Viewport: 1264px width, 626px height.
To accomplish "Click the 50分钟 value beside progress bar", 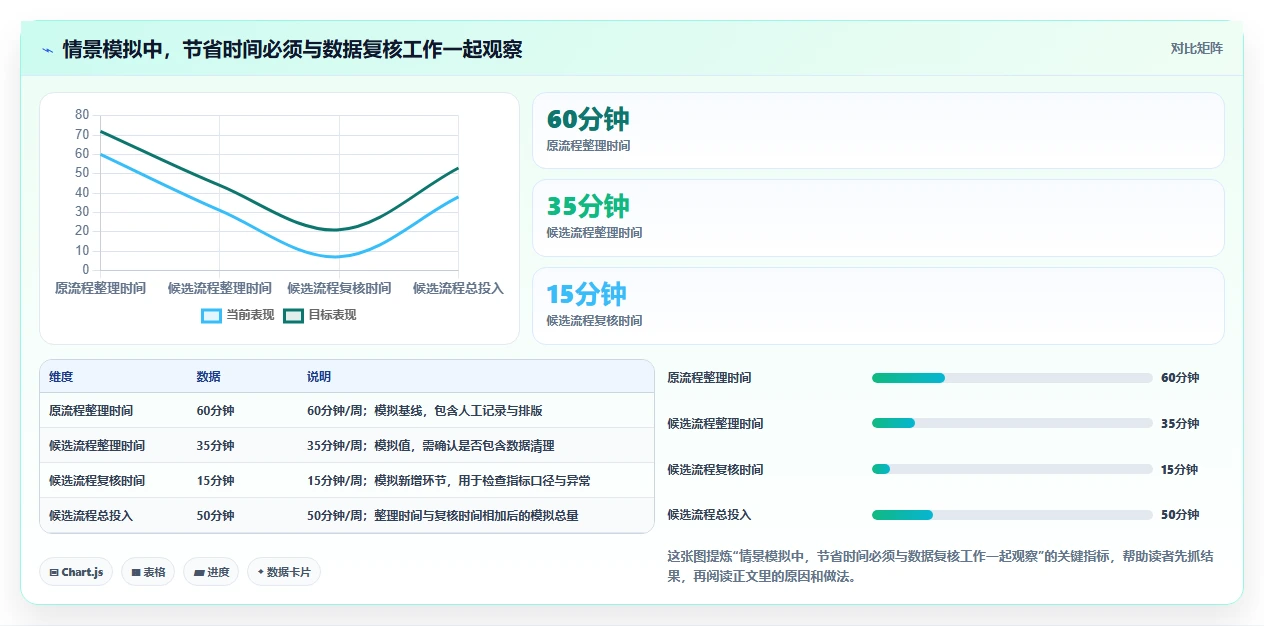I will (1180, 515).
